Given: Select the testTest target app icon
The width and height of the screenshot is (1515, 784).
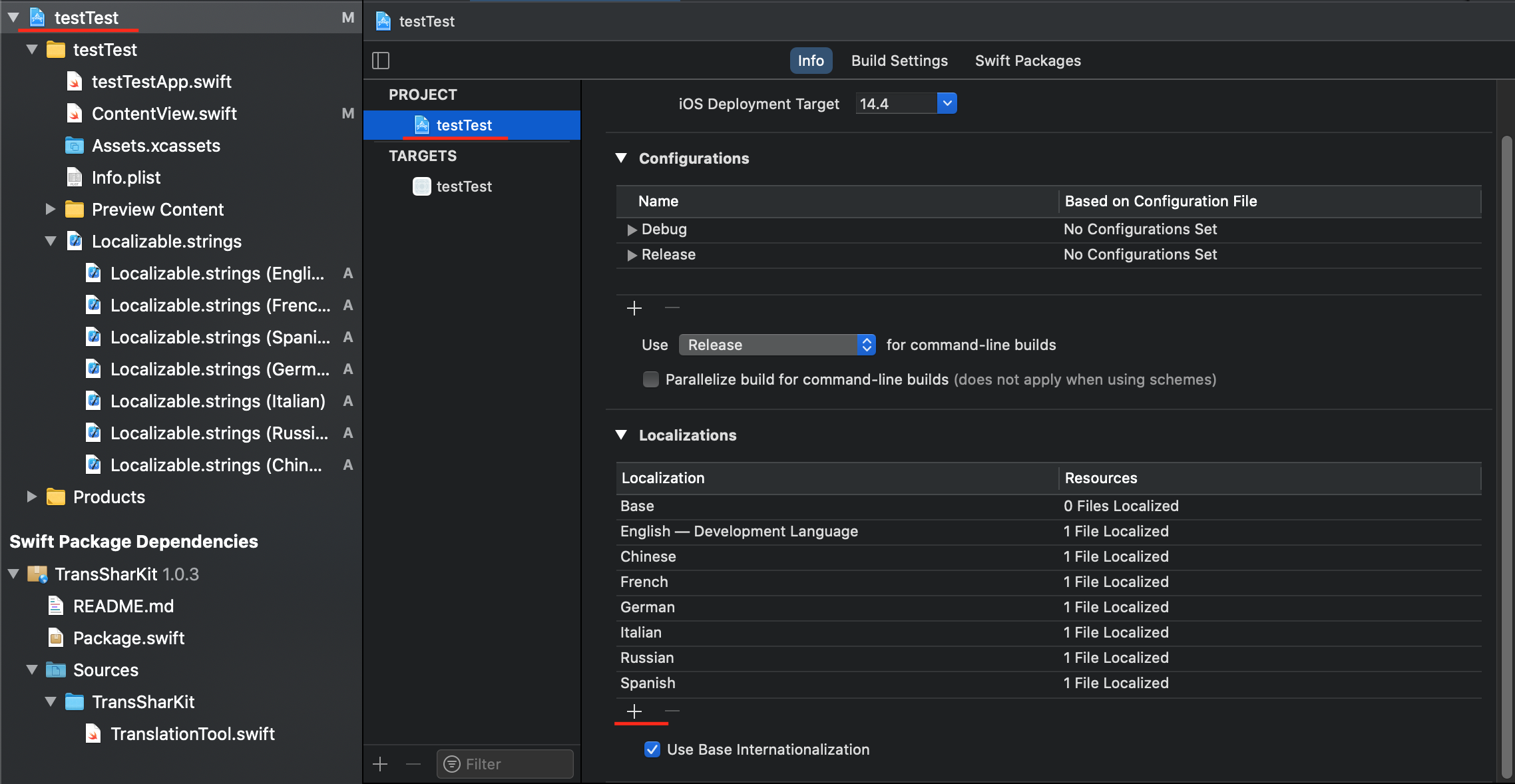Looking at the screenshot, I should 422,186.
